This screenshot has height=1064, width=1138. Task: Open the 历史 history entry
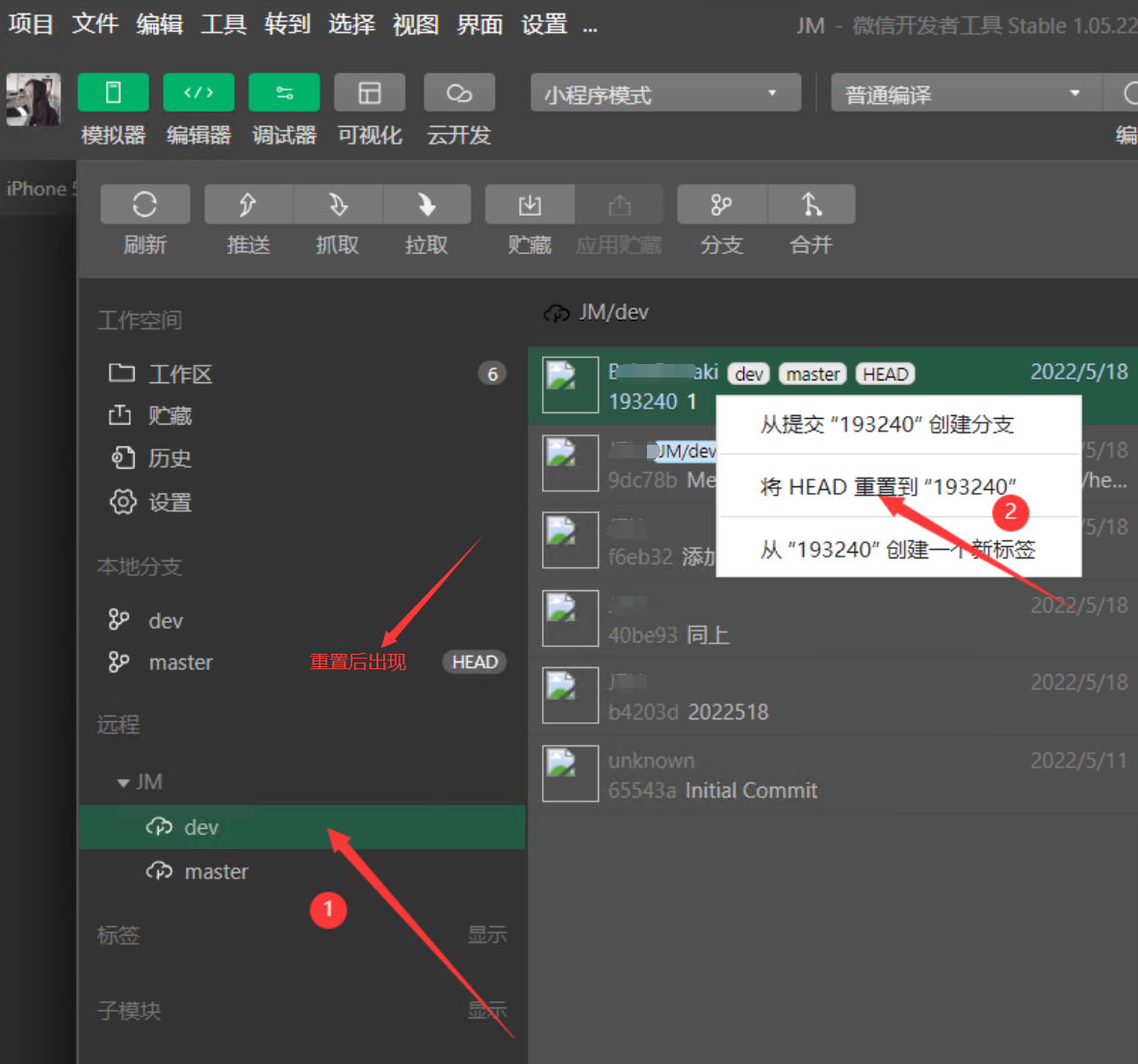pos(301,458)
